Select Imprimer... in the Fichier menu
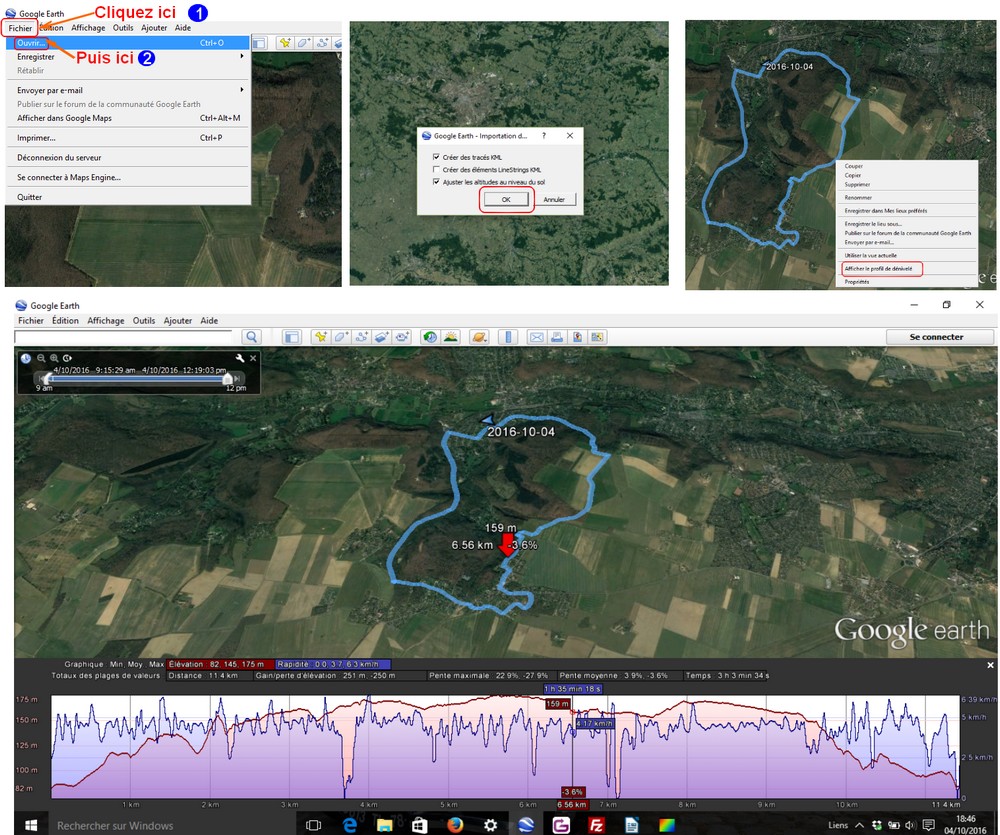This screenshot has height=835, width=1000. coord(128,138)
